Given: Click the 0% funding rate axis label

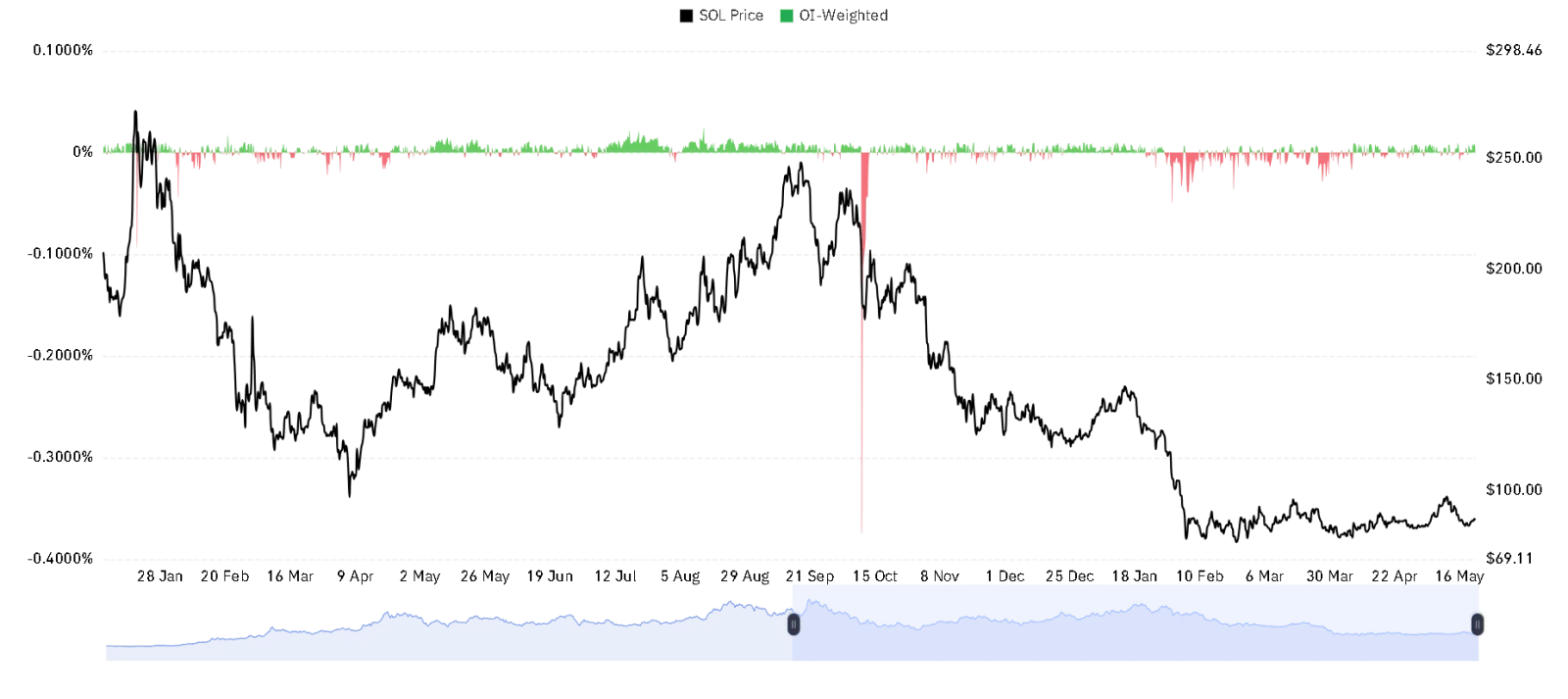Looking at the screenshot, I should (x=83, y=152).
